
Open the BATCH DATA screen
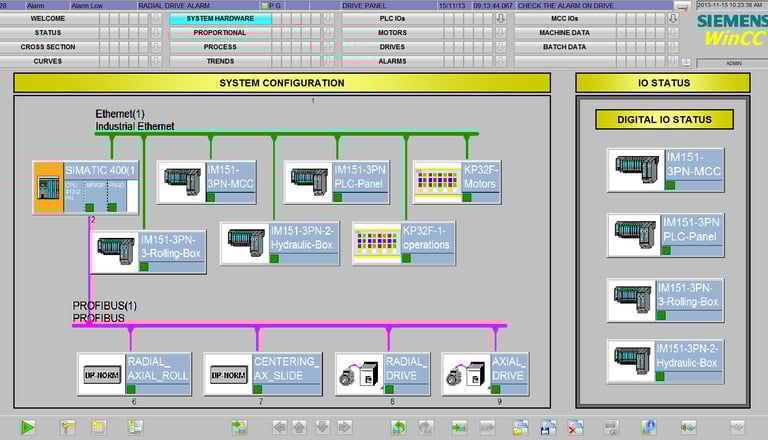coord(565,47)
